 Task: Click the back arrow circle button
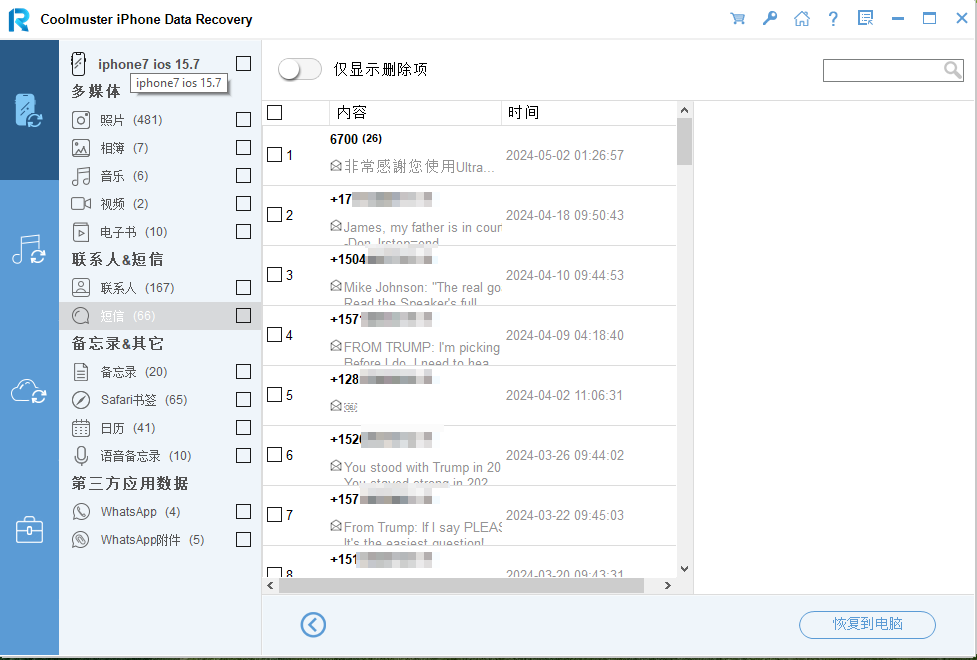313,624
